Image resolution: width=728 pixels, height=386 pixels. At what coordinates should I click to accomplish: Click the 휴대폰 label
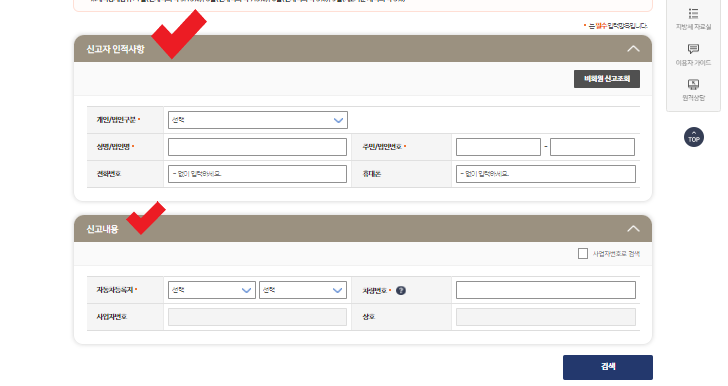372,174
